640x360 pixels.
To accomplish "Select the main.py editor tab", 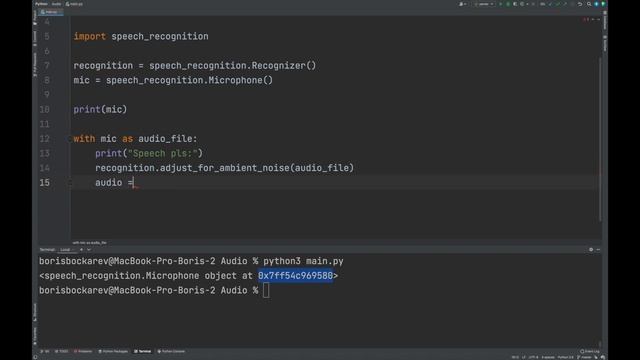I will 51,12.
